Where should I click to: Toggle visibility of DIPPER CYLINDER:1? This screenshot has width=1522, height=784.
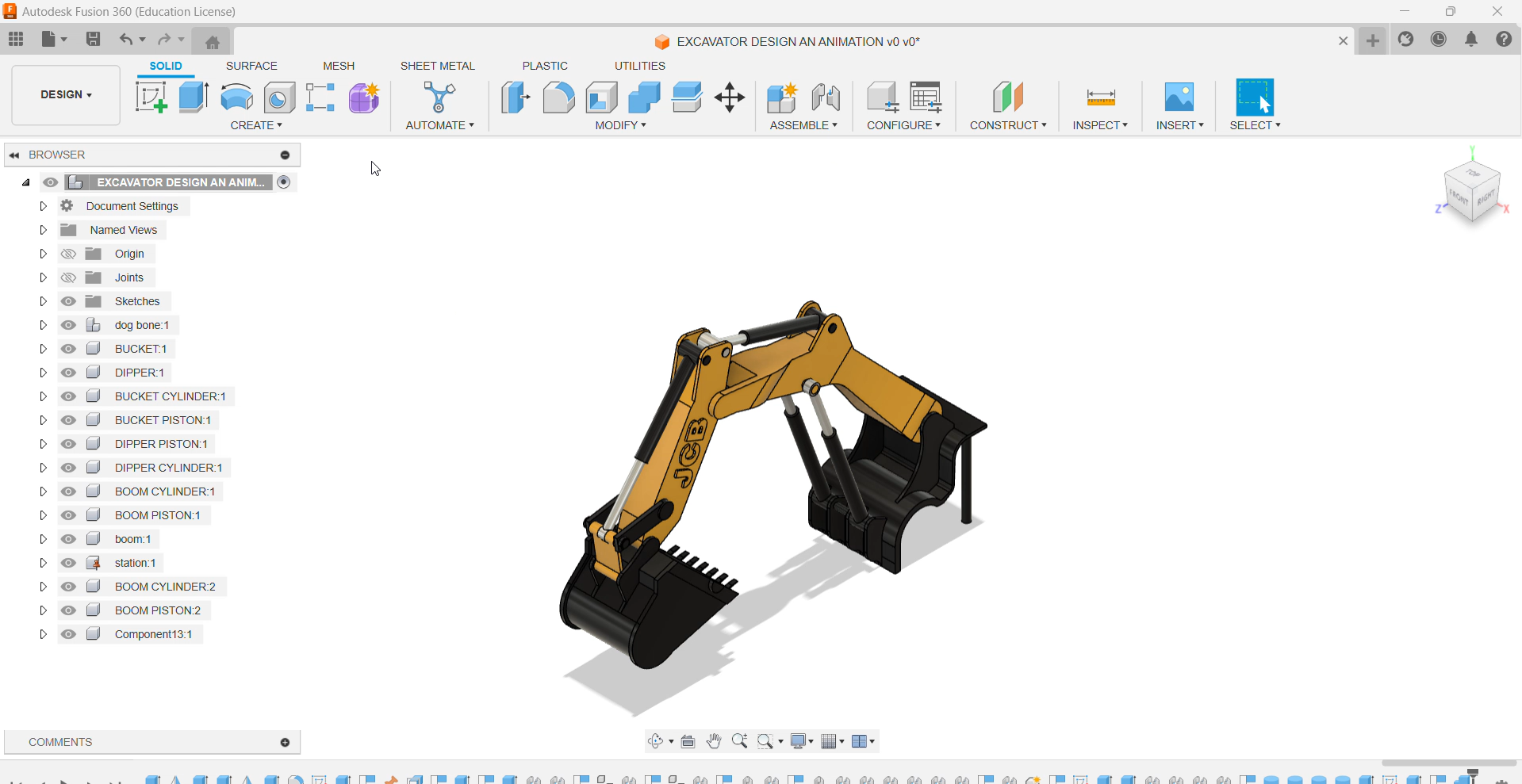(x=69, y=468)
